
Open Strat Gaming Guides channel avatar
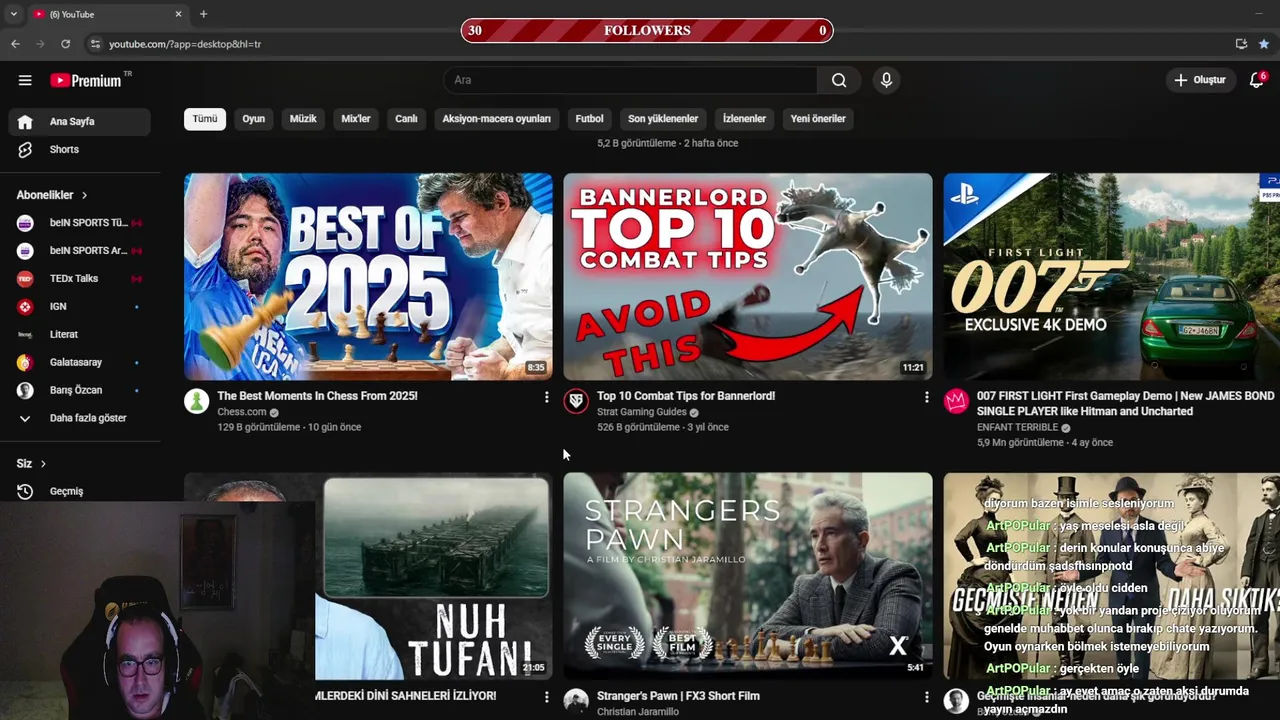(576, 402)
